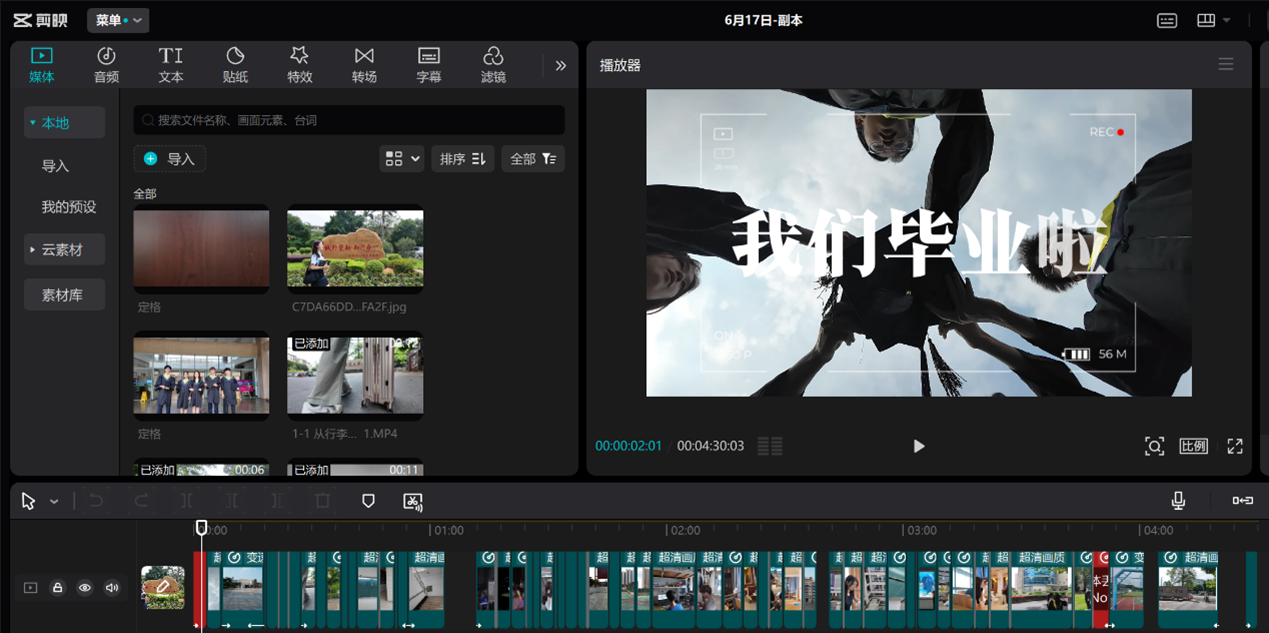Click the microphone record voiceover icon
This screenshot has height=633, width=1269.
[1178, 501]
